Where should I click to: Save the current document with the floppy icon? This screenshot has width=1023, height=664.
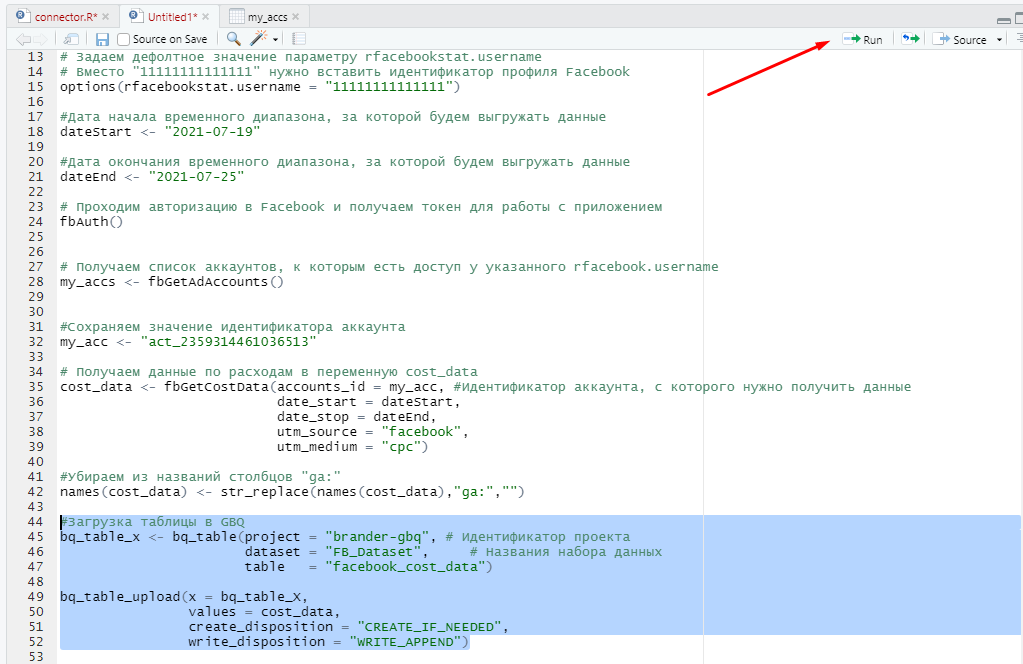102,39
